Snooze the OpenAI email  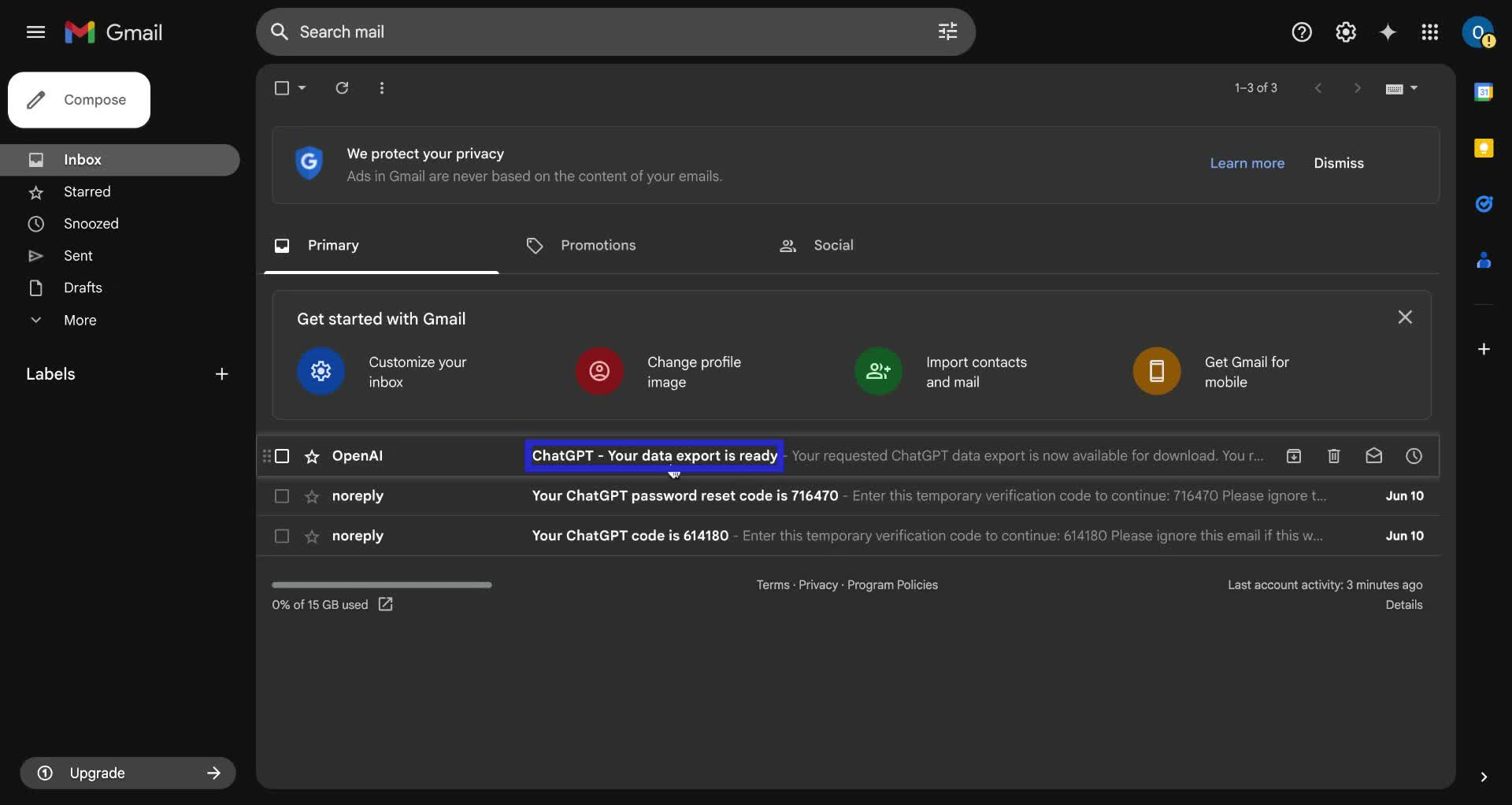[1414, 456]
